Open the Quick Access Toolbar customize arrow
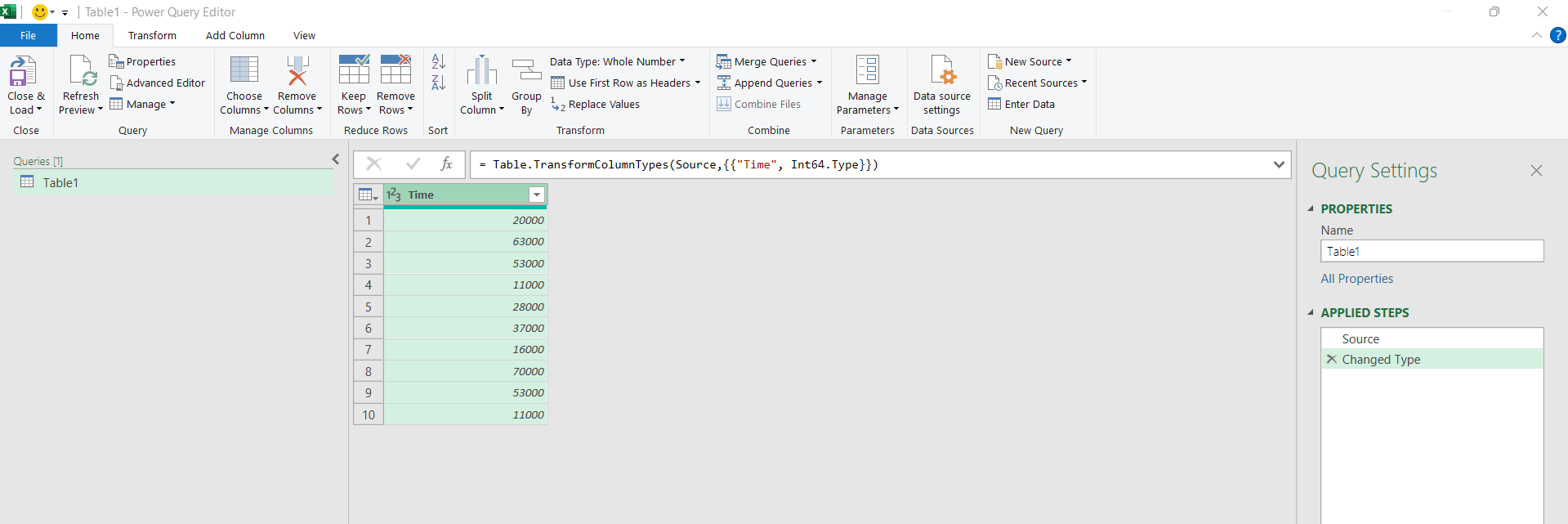 point(65,13)
